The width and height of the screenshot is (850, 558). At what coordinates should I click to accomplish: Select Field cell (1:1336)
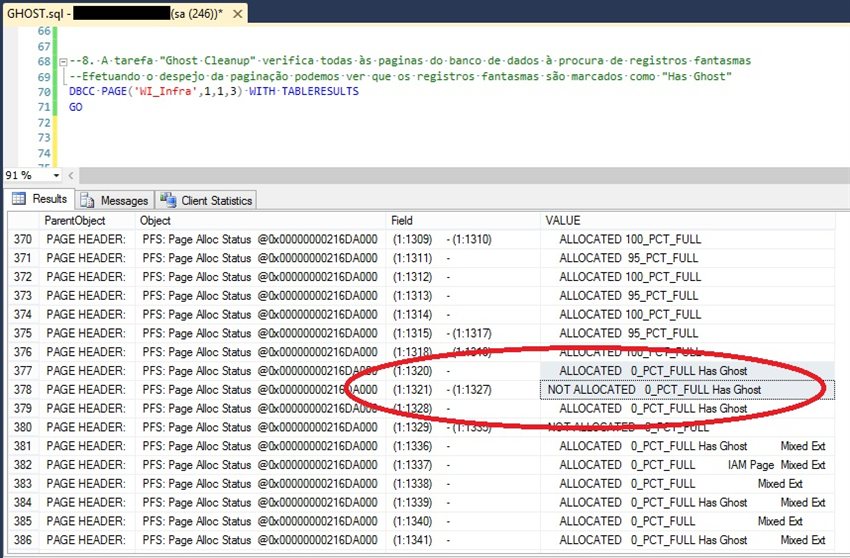(x=463, y=446)
